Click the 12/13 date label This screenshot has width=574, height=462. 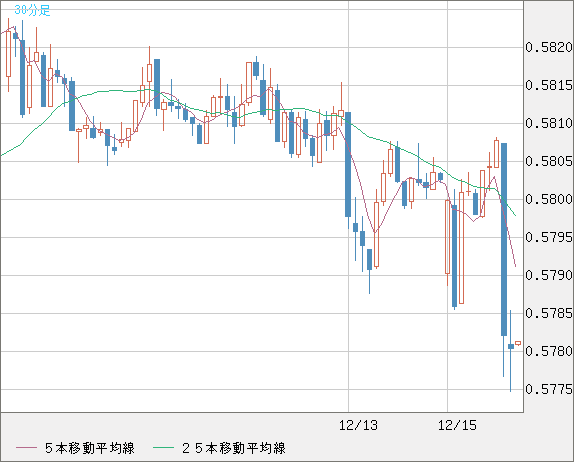tap(358, 425)
